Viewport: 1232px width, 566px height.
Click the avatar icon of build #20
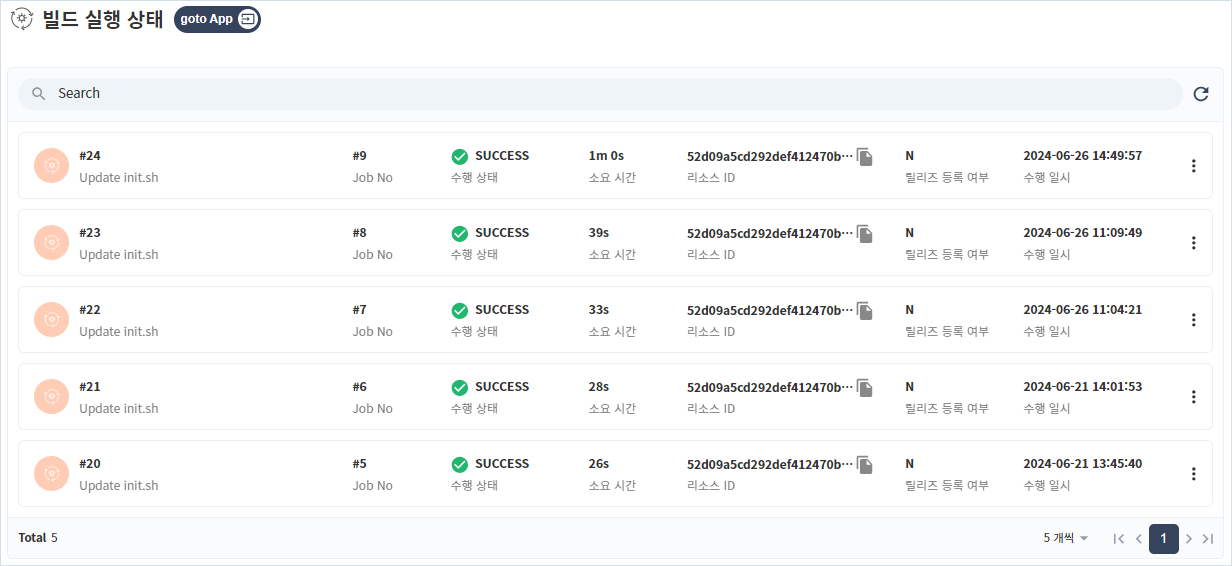point(51,474)
